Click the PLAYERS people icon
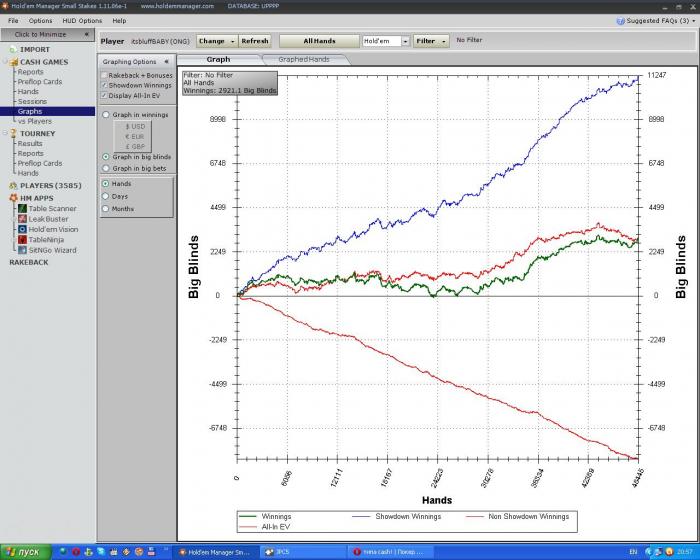The image size is (700, 560). [x=13, y=185]
